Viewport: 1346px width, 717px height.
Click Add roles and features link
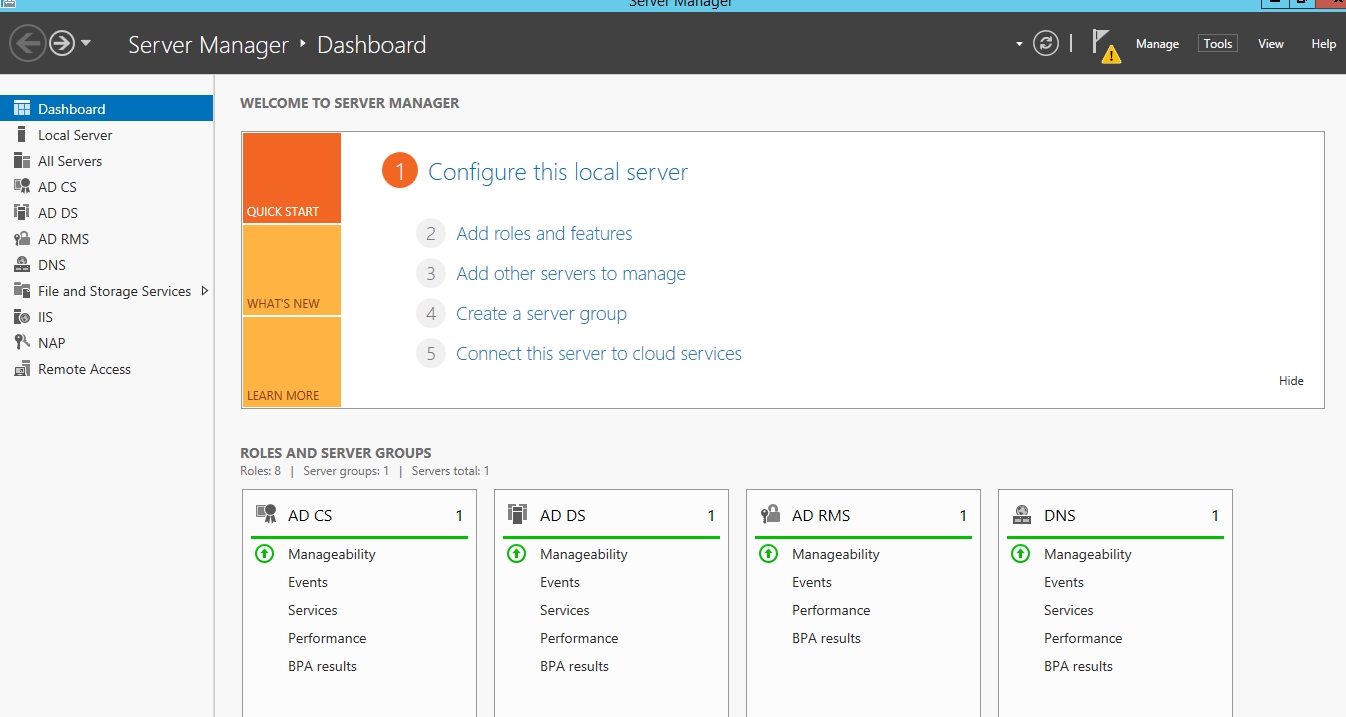[544, 233]
